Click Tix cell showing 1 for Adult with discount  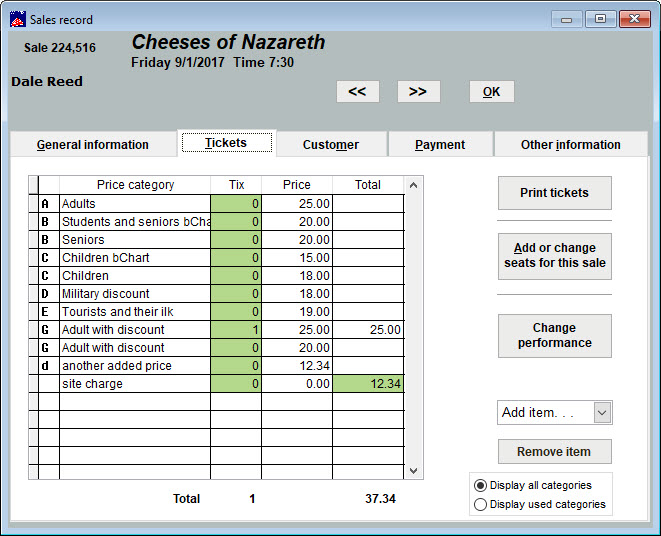[x=236, y=330]
